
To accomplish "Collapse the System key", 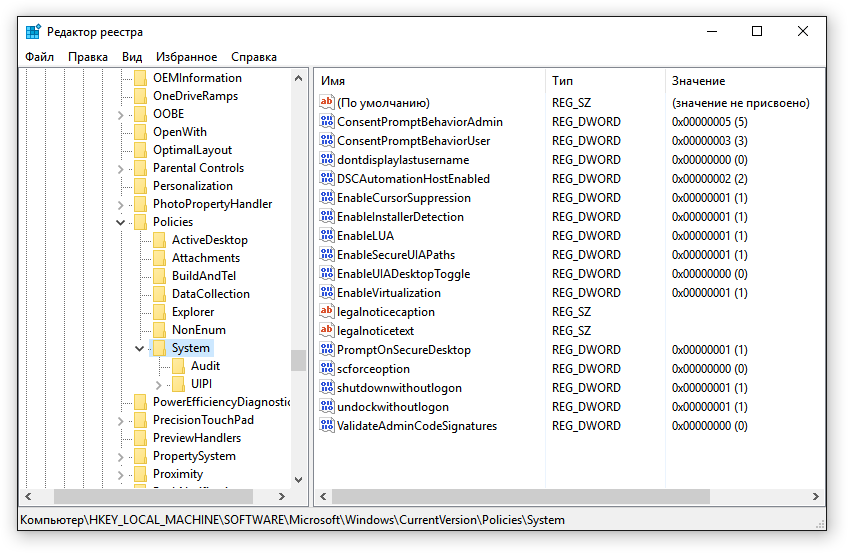I will pos(140,348).
